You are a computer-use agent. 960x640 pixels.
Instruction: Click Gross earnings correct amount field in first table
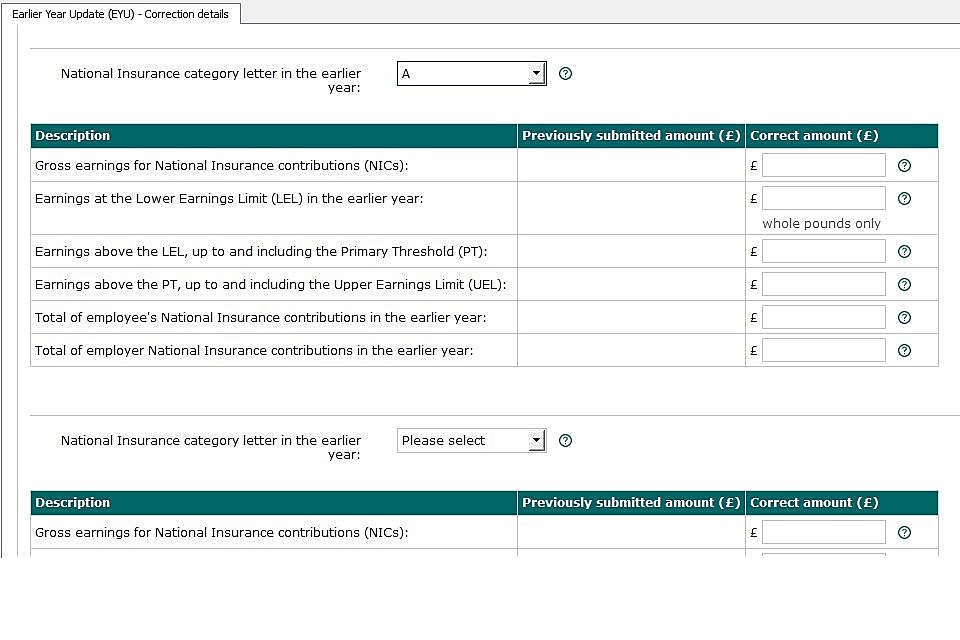tap(823, 166)
